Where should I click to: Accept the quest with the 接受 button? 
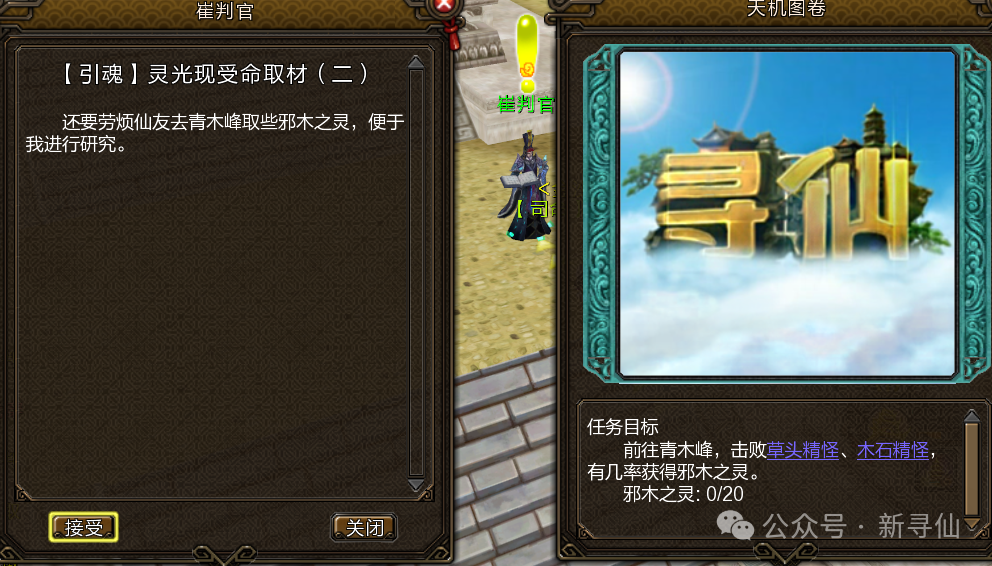pos(84,527)
